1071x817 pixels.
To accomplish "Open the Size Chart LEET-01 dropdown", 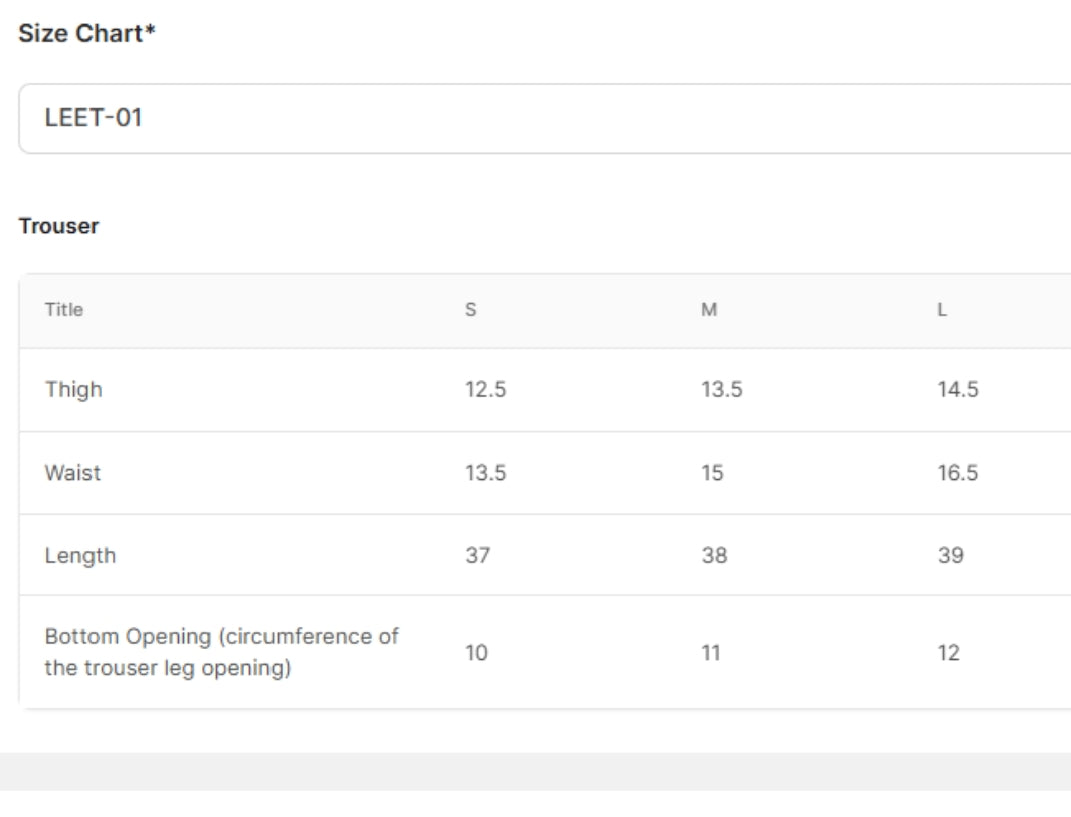I will [x=544, y=118].
